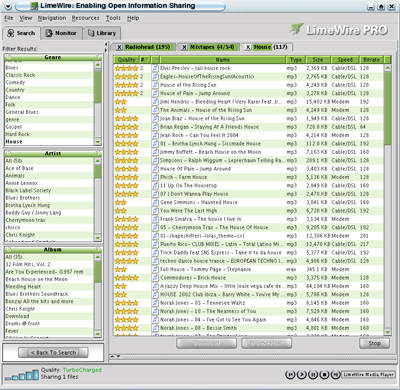Sort results by Name column

coord(223,60)
